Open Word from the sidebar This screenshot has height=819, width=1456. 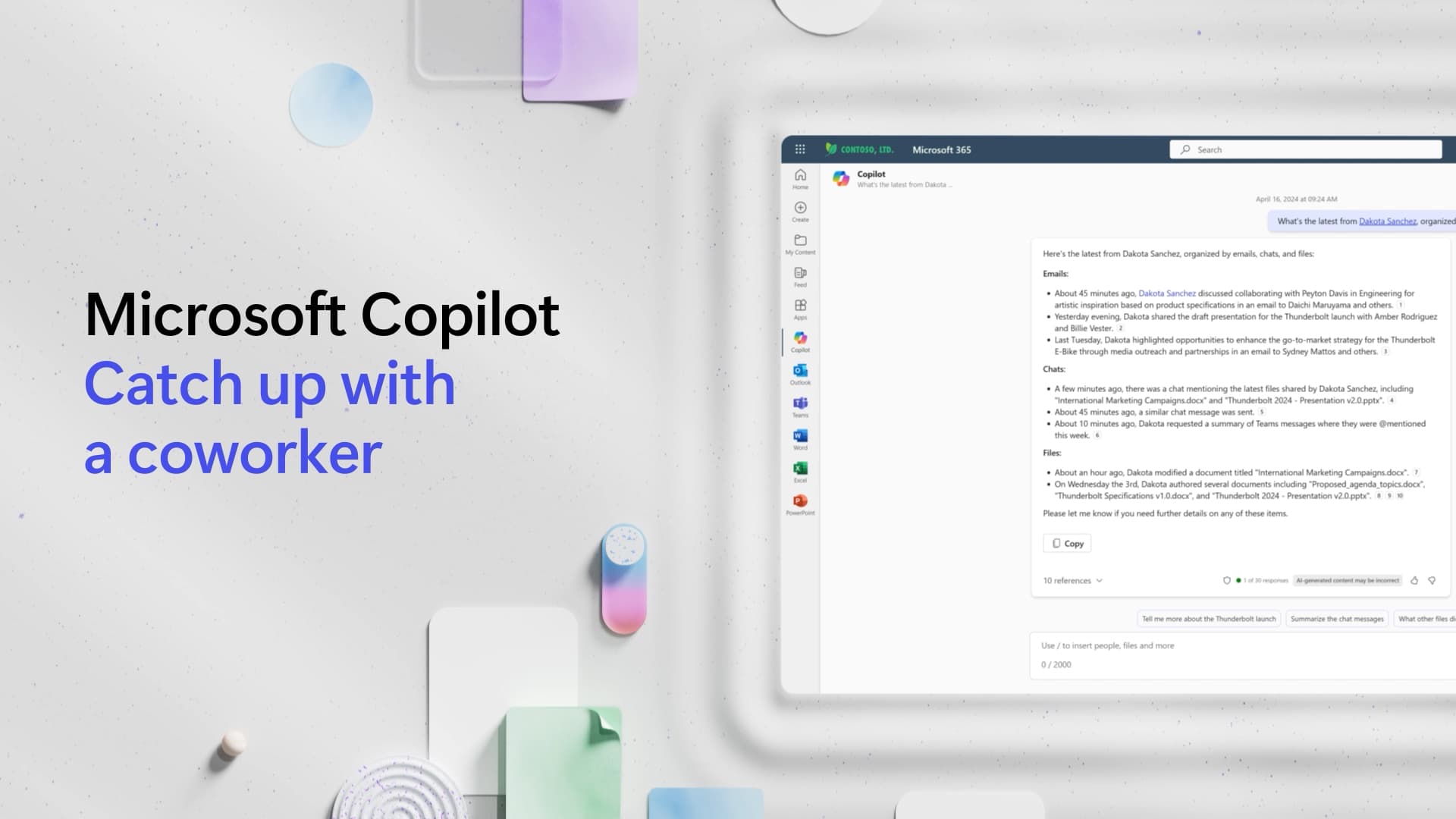[x=800, y=438]
